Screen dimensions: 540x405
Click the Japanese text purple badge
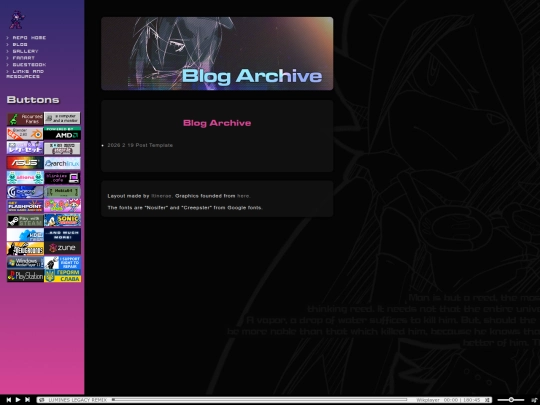pyautogui.click(x=25, y=148)
